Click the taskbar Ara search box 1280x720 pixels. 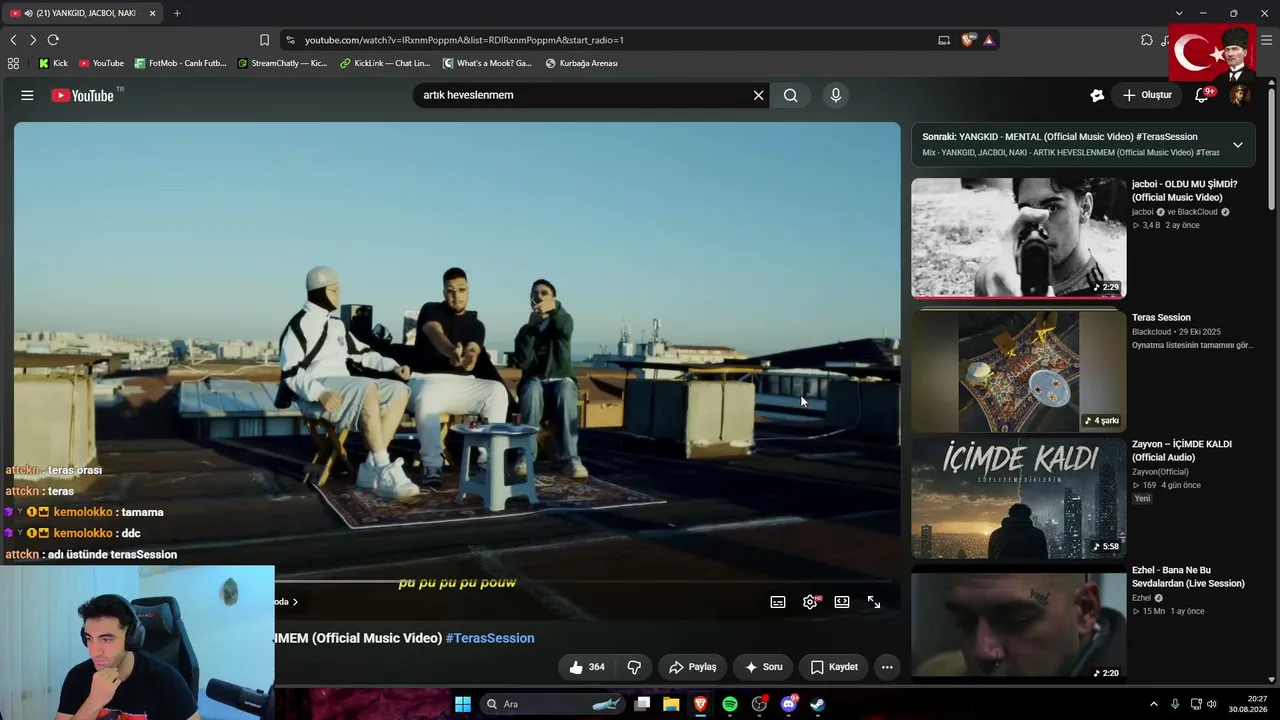[x=552, y=704]
